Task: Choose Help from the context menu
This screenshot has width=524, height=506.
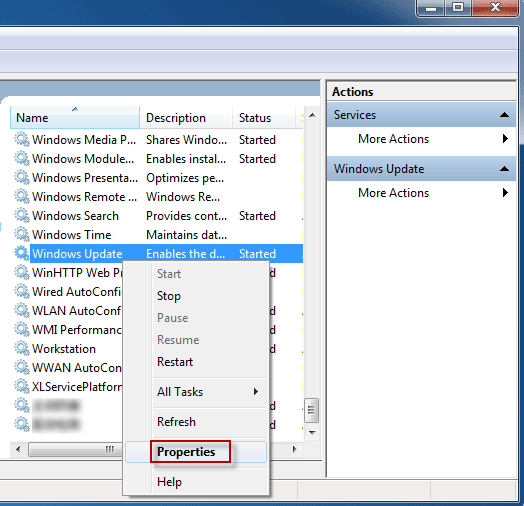Action: pyautogui.click(x=196, y=482)
